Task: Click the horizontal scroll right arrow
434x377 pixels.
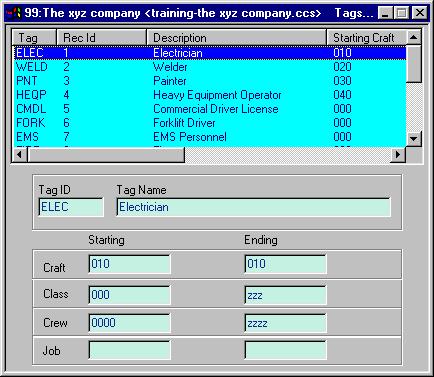Action: (x=398, y=155)
